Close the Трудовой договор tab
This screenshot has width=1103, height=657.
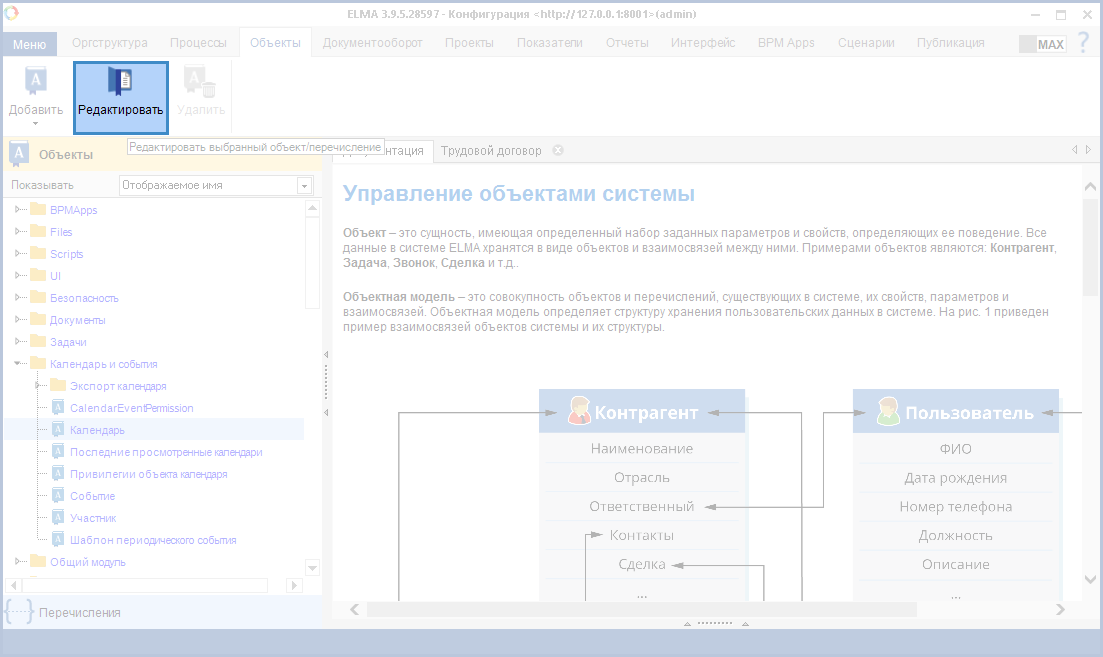(558, 151)
